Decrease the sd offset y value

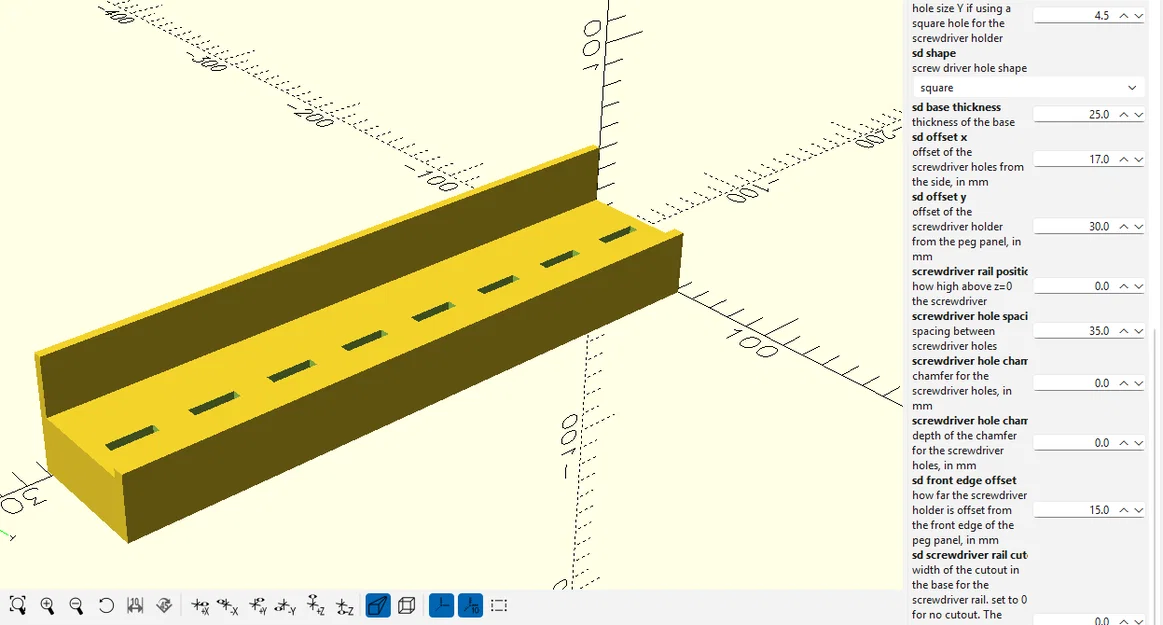[x=1138, y=226]
